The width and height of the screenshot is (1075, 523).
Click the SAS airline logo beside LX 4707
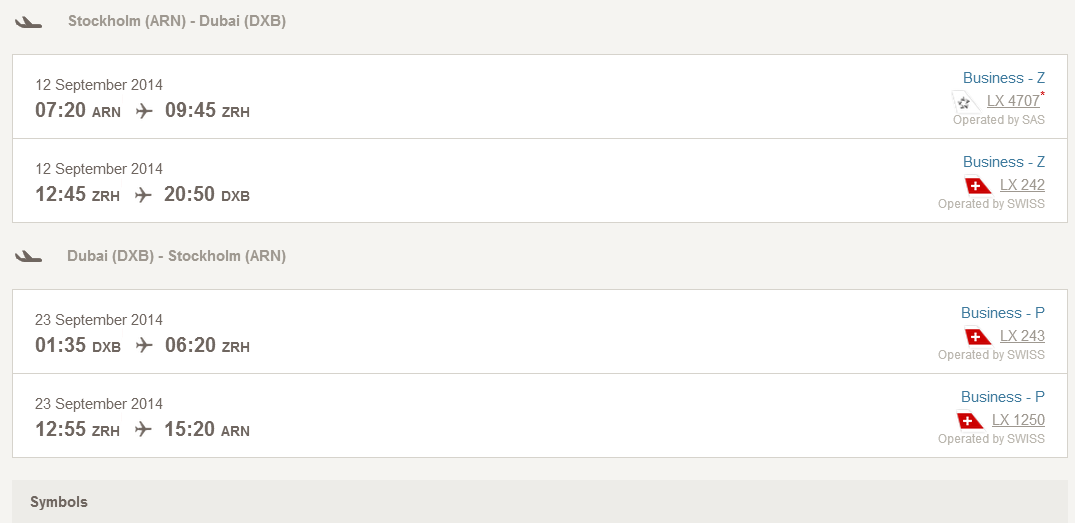[x=966, y=103]
